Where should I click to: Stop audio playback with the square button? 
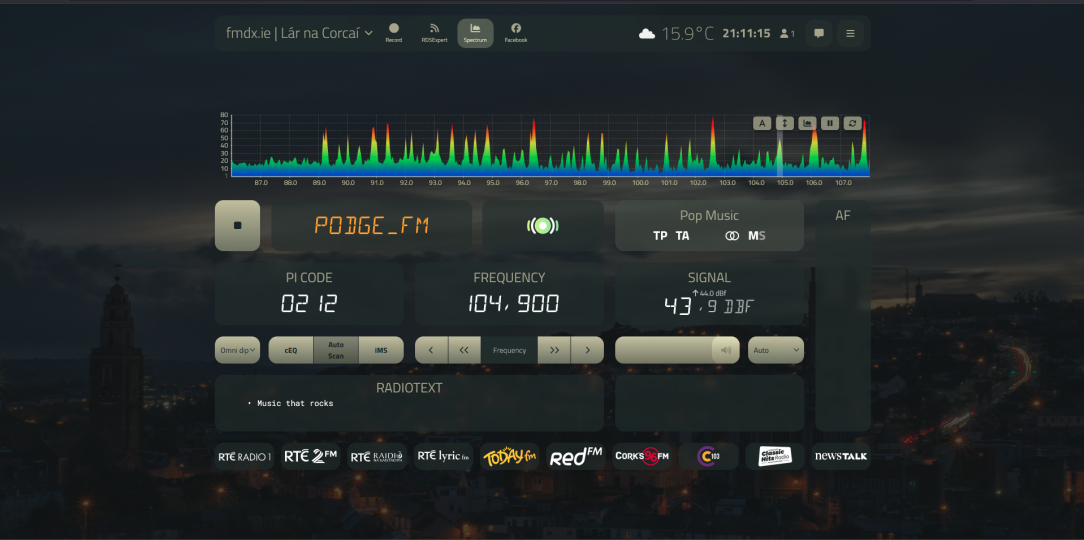(x=238, y=225)
